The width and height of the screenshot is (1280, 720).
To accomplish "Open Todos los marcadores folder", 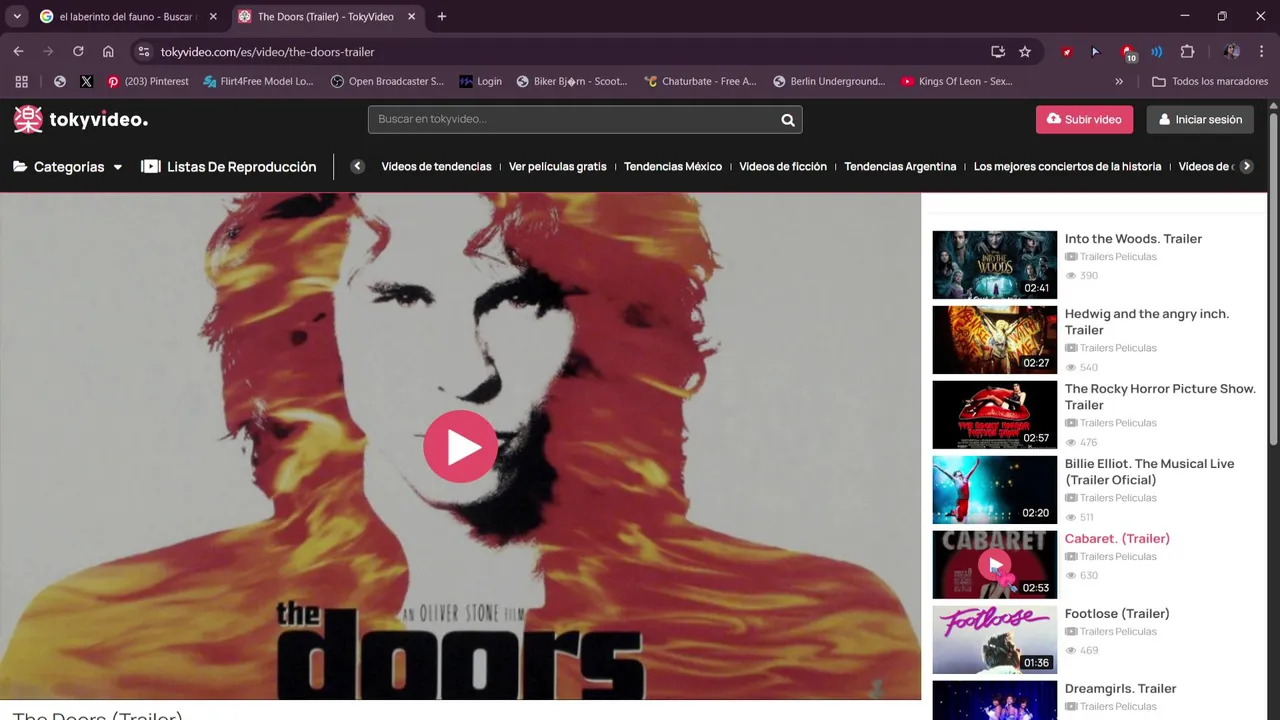I will 1210,82.
